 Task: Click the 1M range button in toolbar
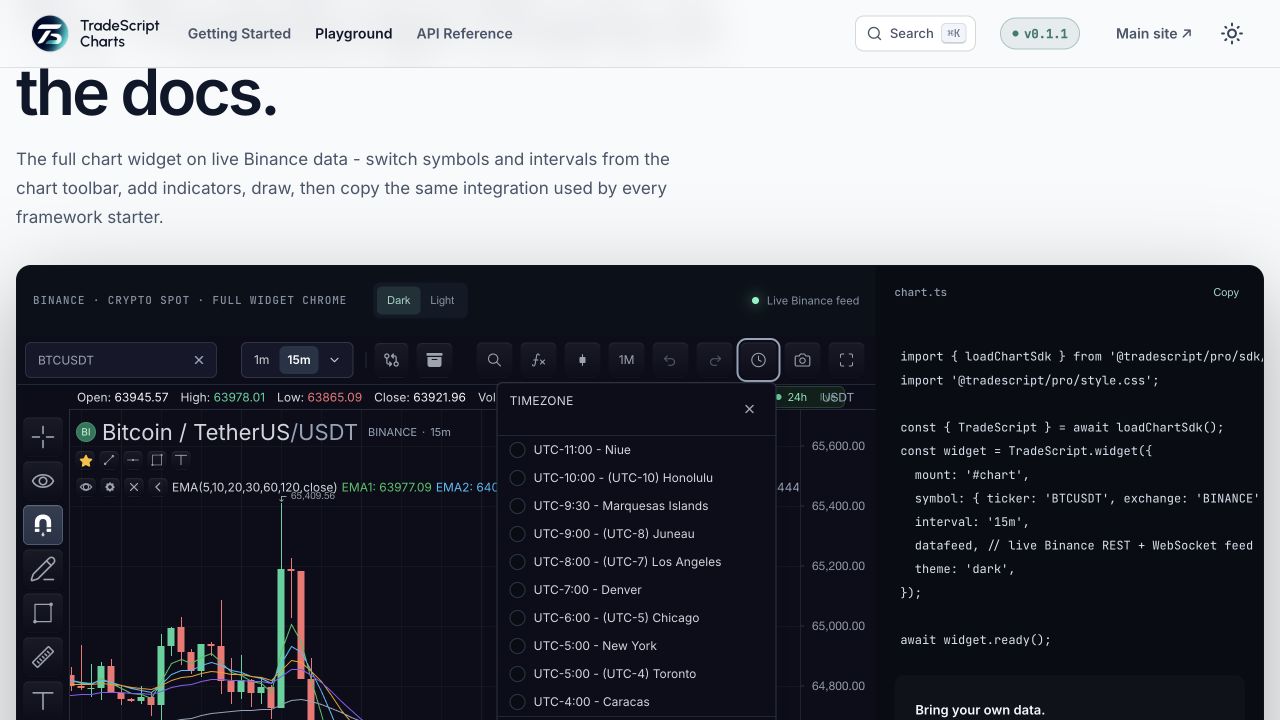[x=626, y=360]
